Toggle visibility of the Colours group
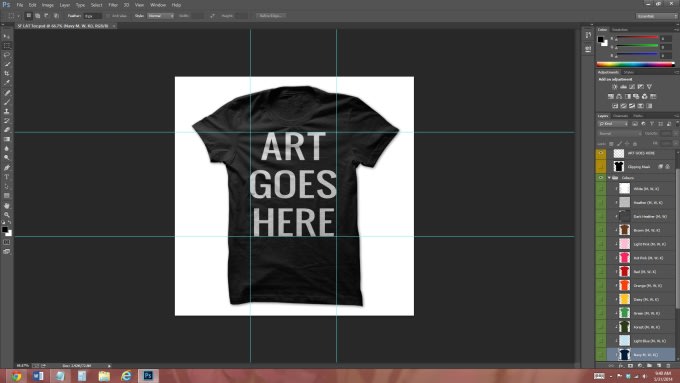The height and width of the screenshot is (383, 680). (601, 178)
